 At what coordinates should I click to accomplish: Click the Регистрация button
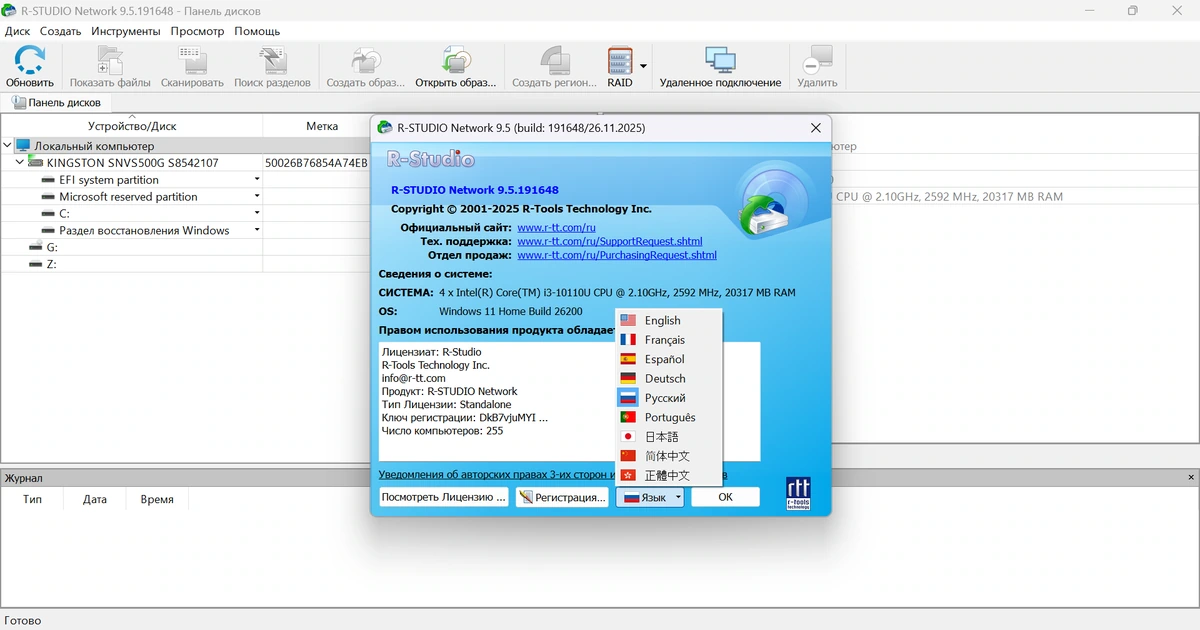(x=562, y=497)
